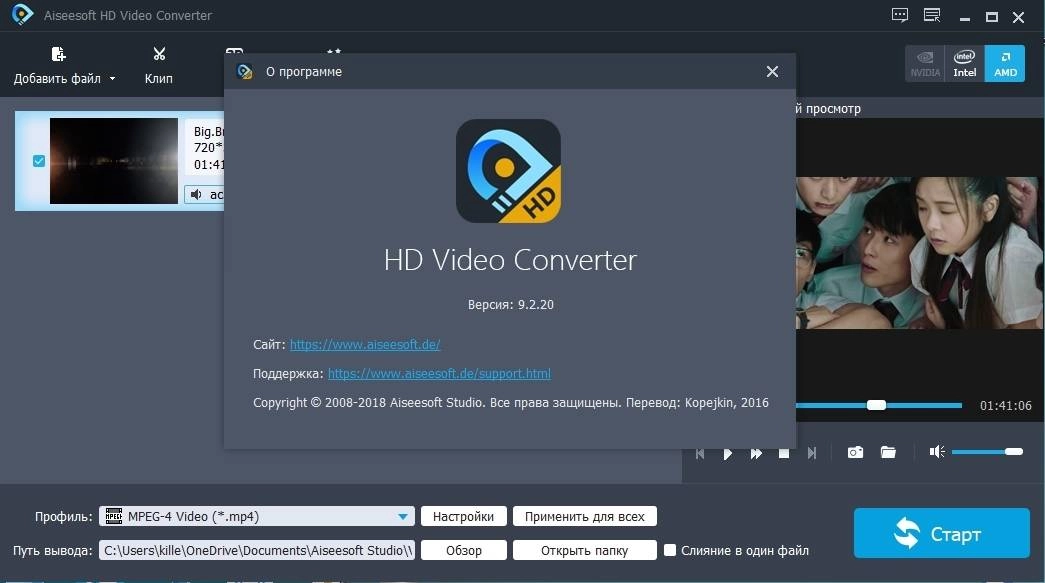Viewport: 1045px width, 583px height.
Task: Click the audio track speaker dropdown
Action: 205,195
